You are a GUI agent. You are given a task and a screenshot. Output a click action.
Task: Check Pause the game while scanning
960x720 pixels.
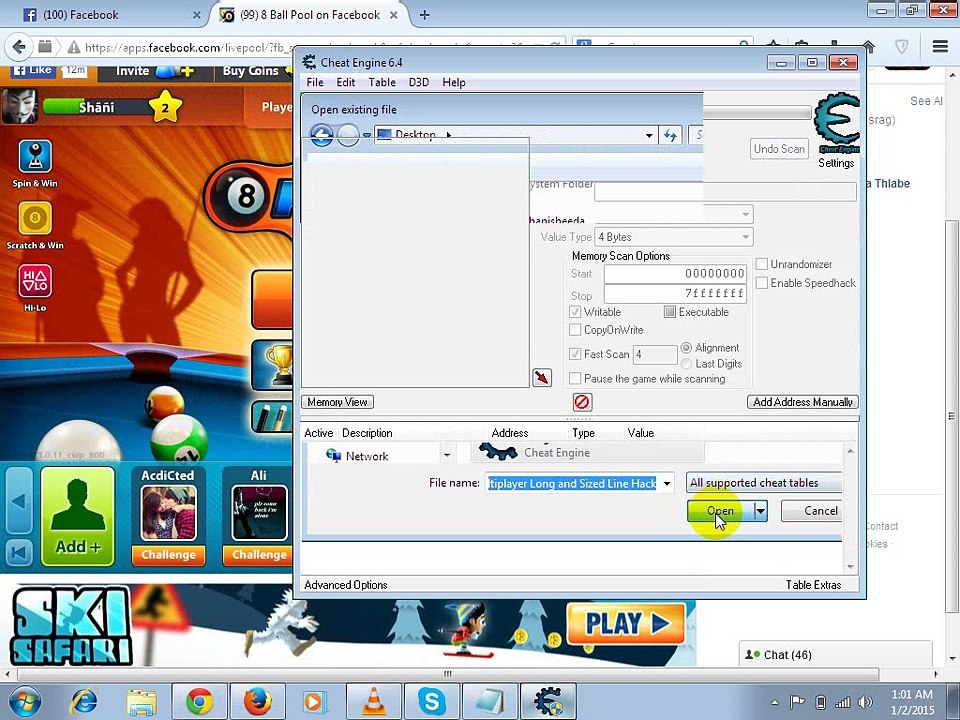click(x=575, y=378)
